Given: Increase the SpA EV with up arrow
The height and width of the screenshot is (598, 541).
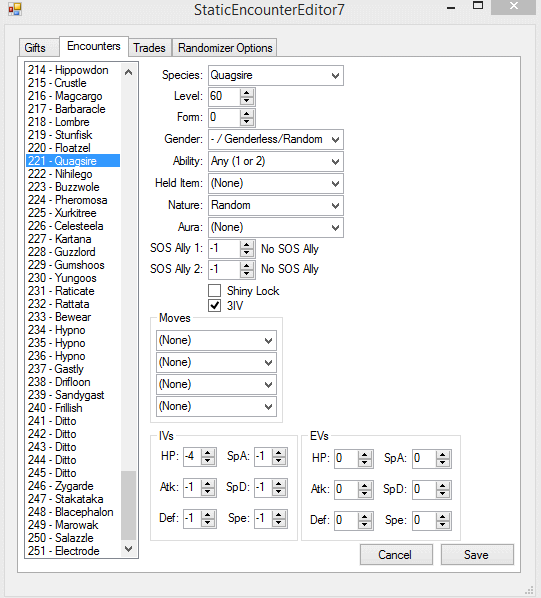Looking at the screenshot, I should click(x=443, y=455).
